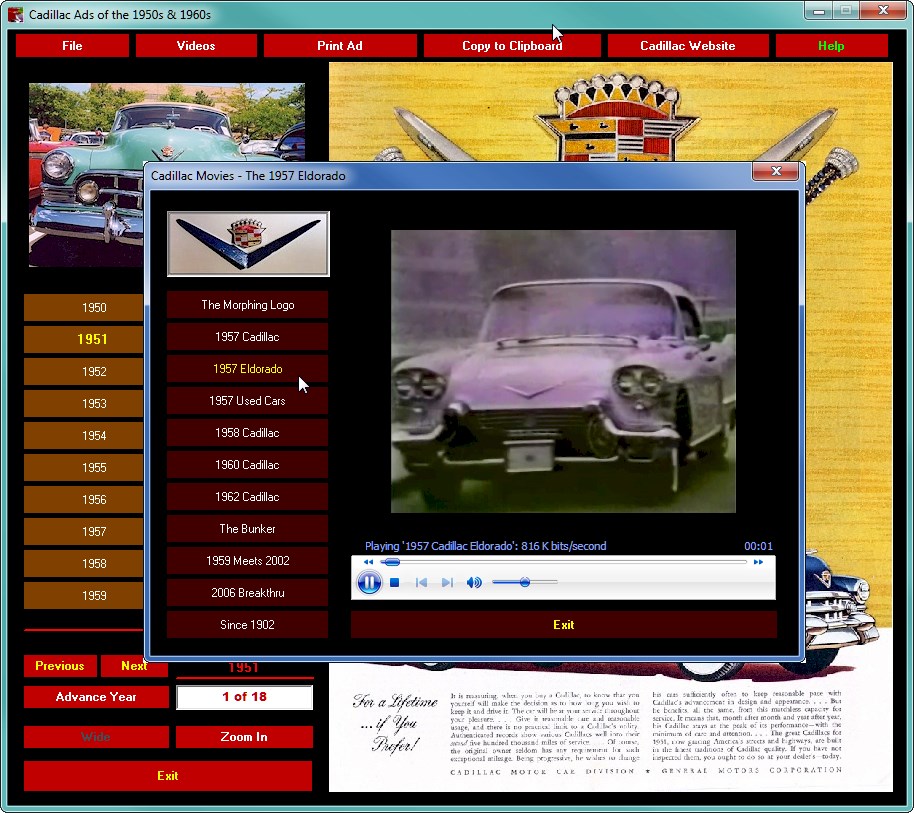Select the 1958 year button

pos(83,564)
